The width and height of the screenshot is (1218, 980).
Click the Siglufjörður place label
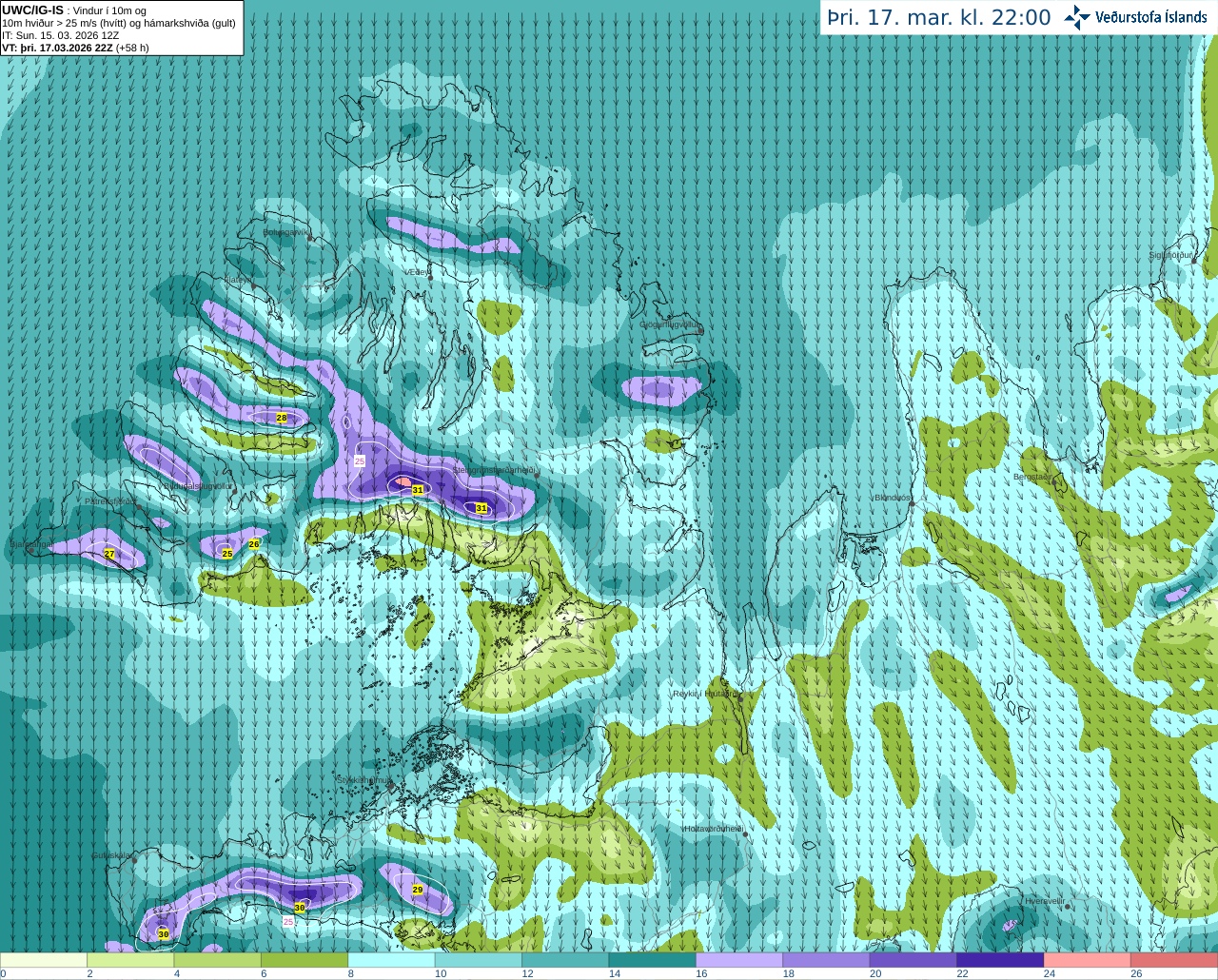tap(1171, 255)
